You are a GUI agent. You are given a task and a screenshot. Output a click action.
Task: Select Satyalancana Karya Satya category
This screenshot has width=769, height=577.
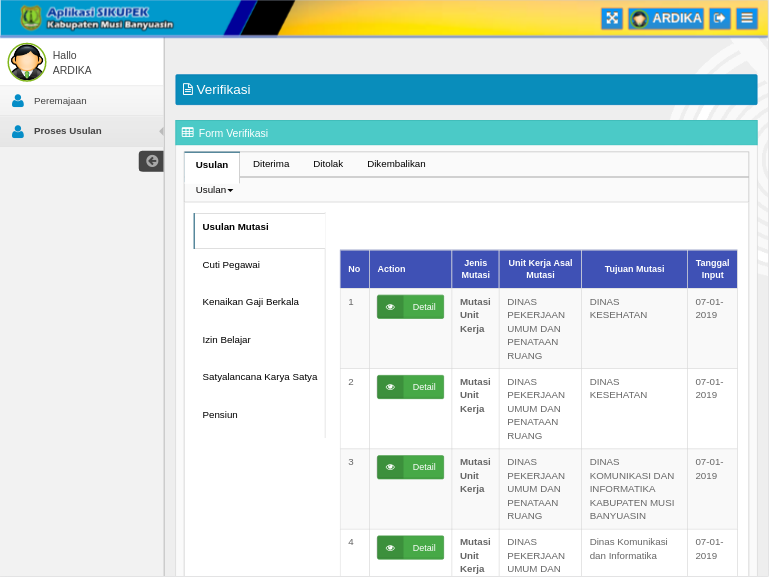tap(259, 377)
